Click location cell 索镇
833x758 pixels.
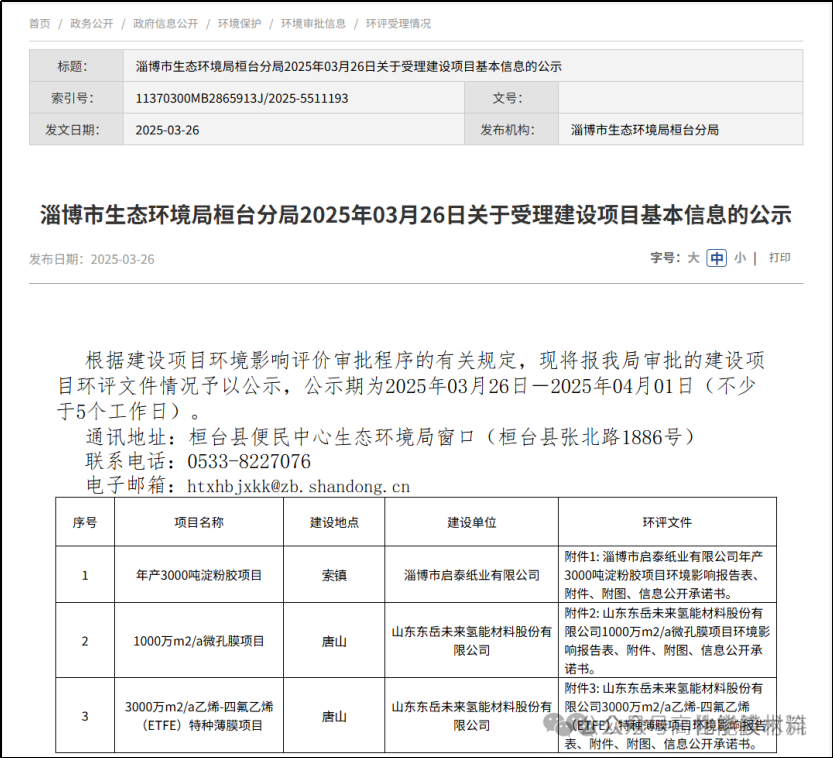pos(334,575)
